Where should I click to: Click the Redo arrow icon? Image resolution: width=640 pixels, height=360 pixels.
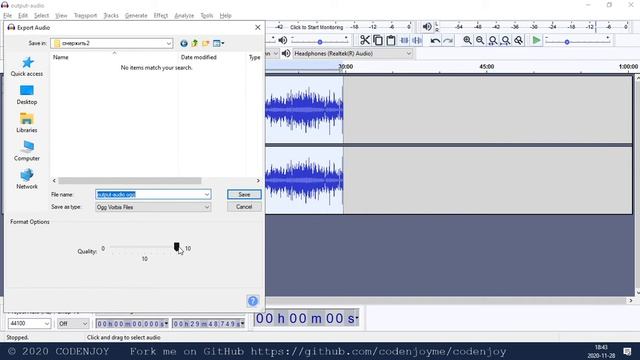tap(448, 40)
